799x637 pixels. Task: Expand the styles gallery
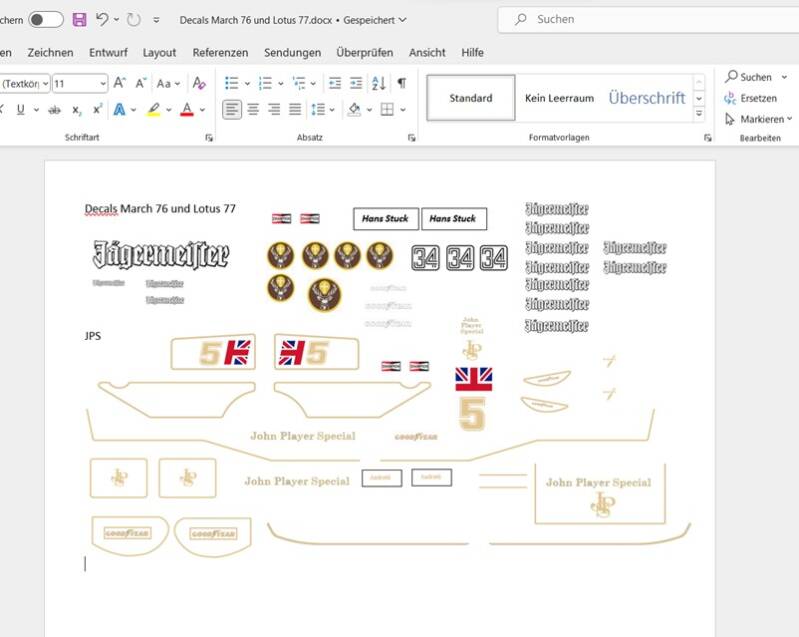pos(699,113)
